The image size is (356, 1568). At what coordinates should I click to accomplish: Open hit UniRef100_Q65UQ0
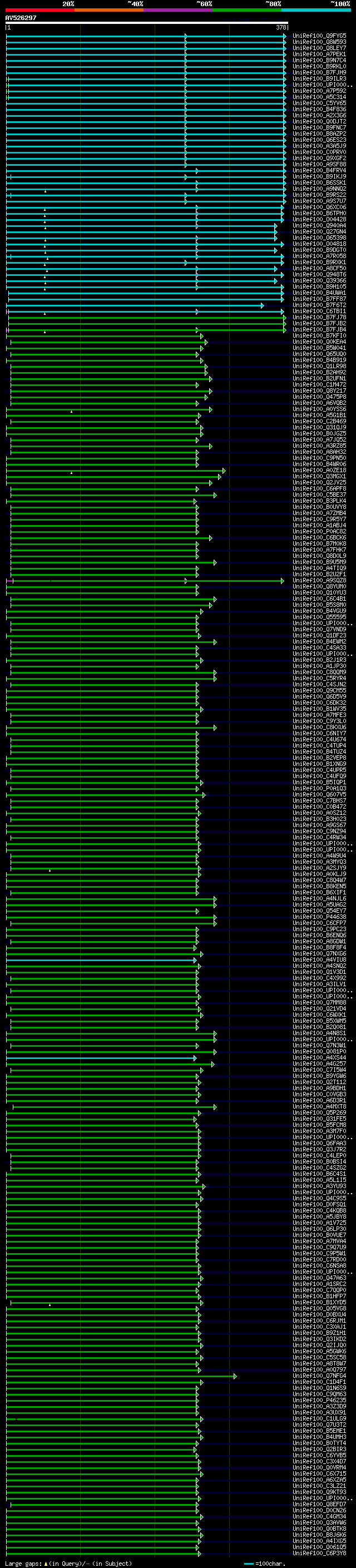(x=319, y=354)
